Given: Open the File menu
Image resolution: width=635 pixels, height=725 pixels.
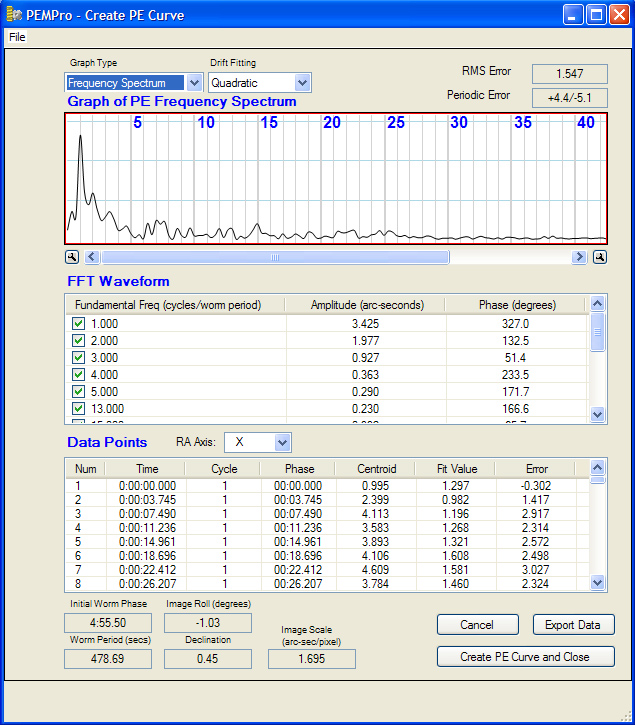Looking at the screenshot, I should [x=18, y=37].
